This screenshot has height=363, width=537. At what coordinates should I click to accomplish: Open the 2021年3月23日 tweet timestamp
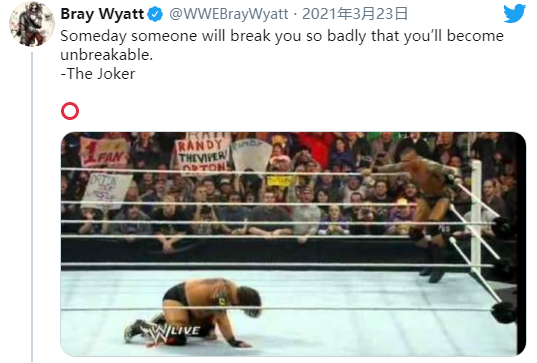pyautogui.click(x=354, y=14)
